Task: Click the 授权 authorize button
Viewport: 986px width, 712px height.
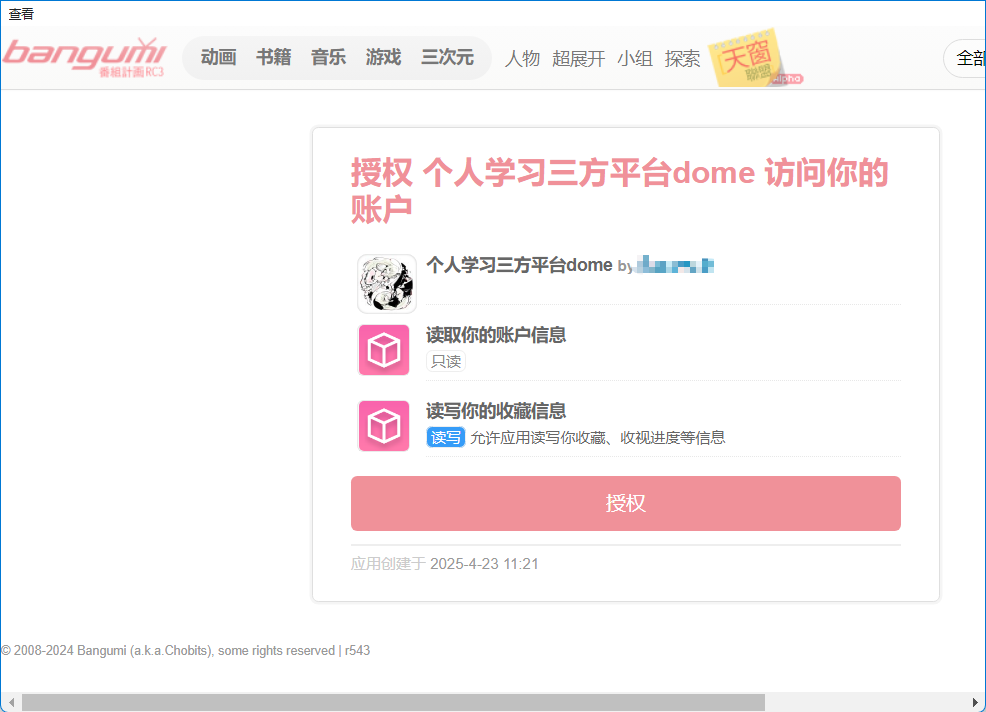Action: (625, 503)
